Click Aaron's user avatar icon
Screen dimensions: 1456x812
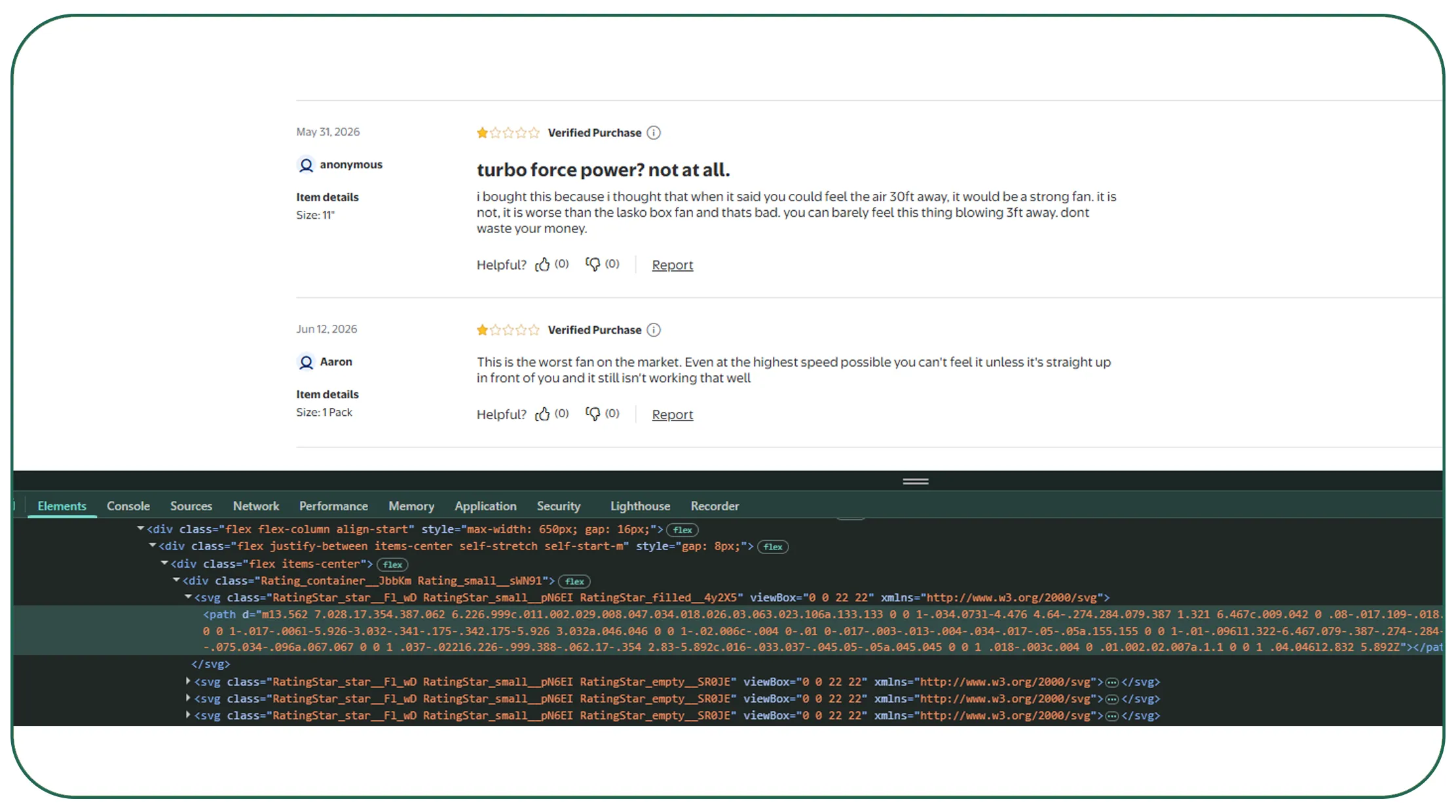coord(306,362)
